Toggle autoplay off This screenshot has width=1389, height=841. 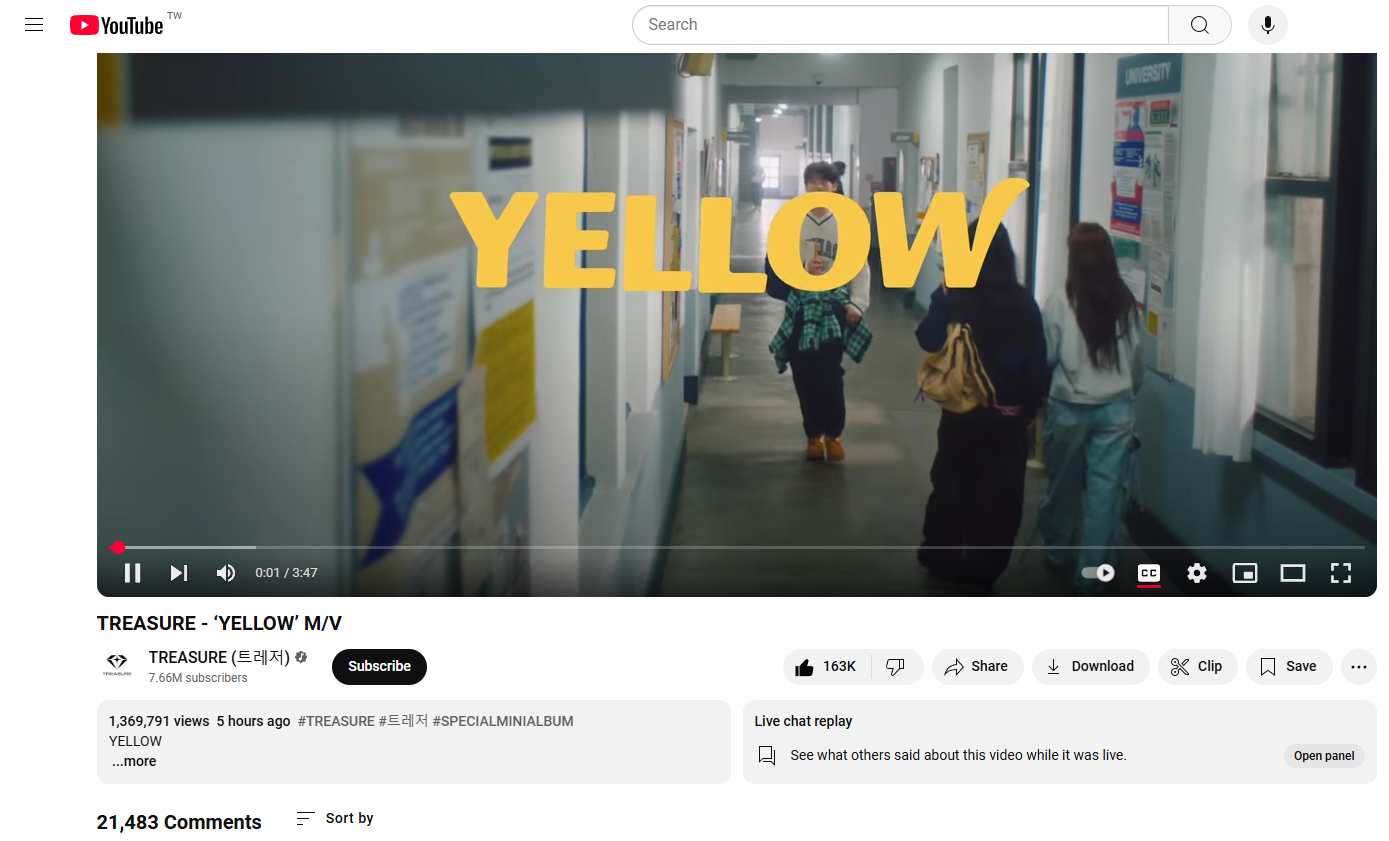1096,572
